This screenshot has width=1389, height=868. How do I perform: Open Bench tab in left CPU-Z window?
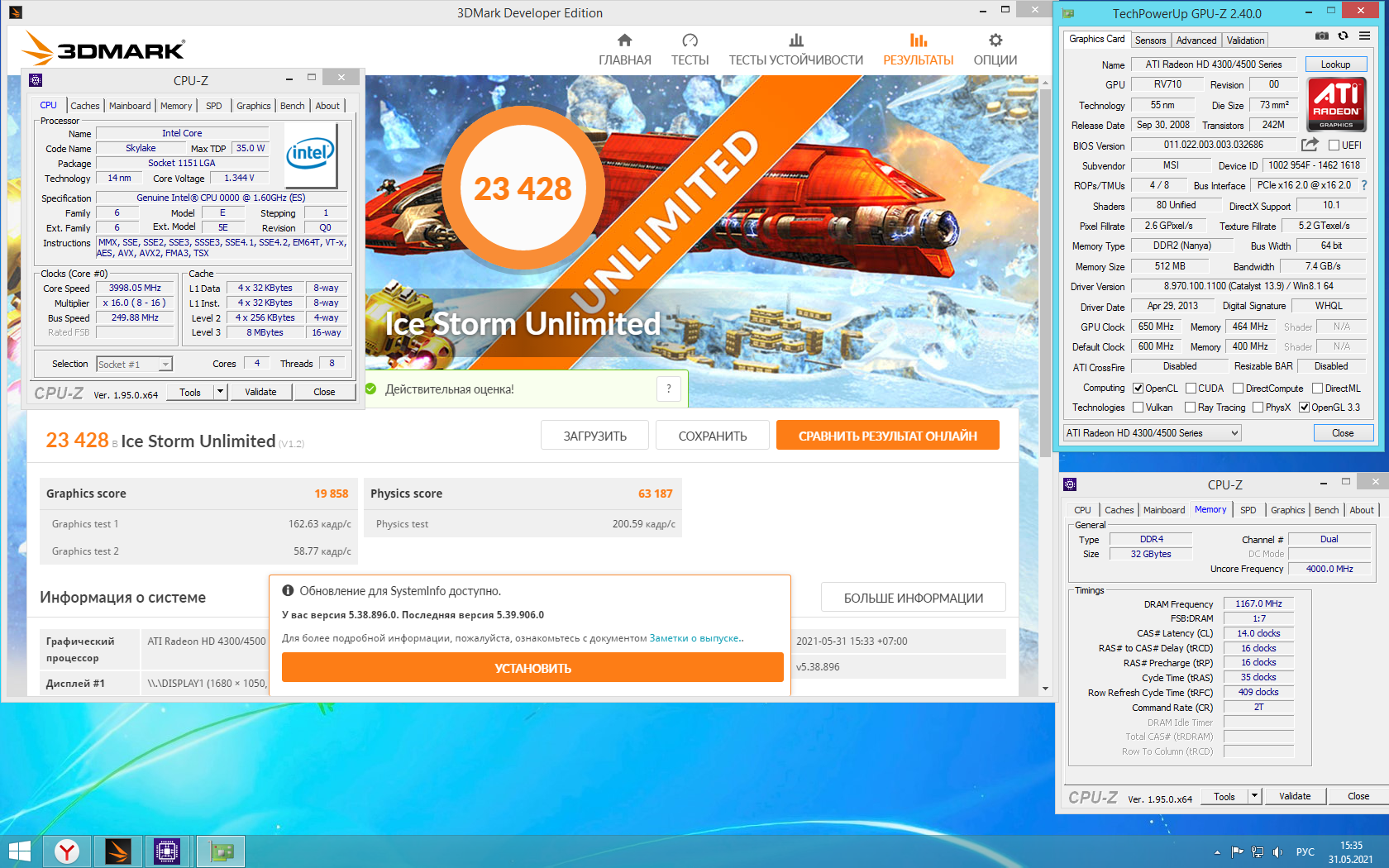[293, 106]
